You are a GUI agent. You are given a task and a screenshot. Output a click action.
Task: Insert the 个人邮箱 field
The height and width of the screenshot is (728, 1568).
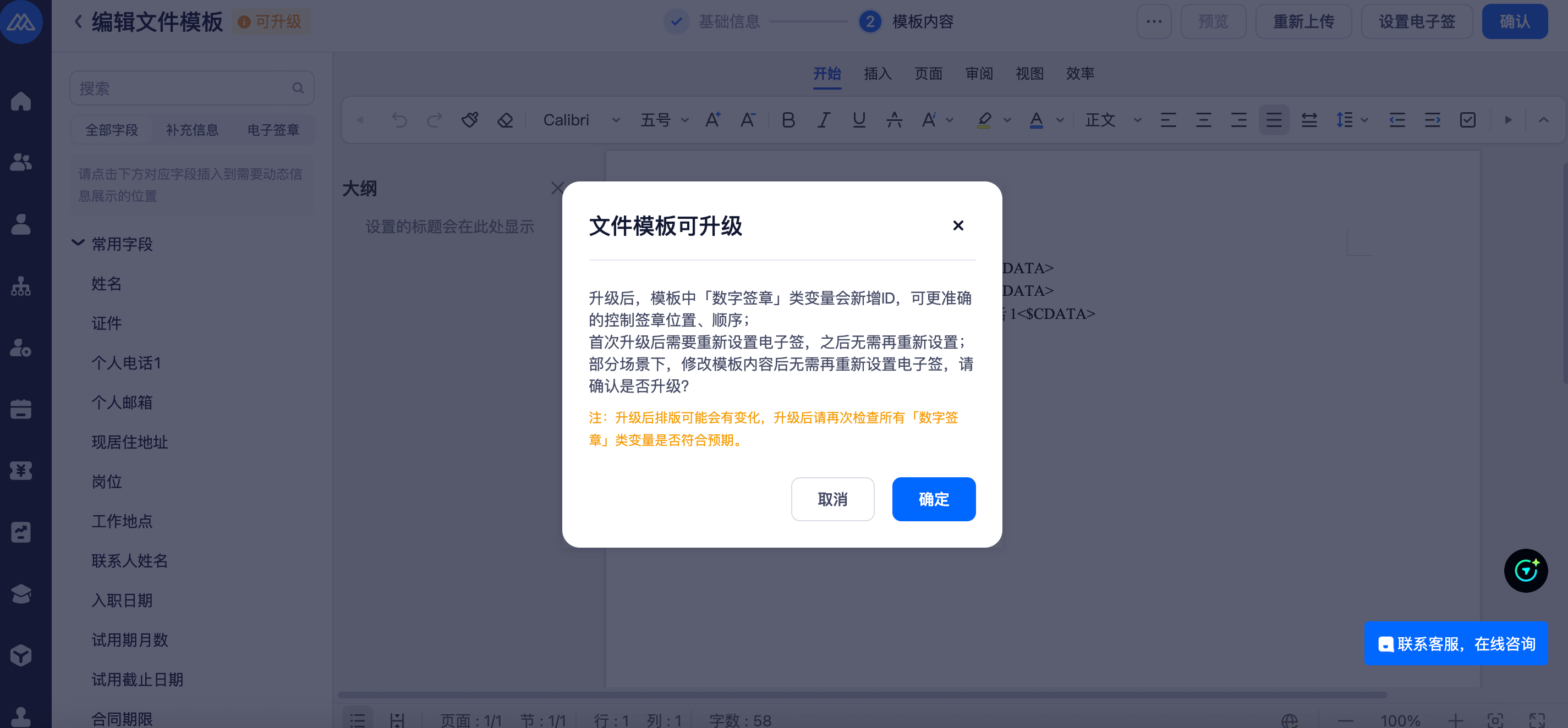tap(121, 402)
